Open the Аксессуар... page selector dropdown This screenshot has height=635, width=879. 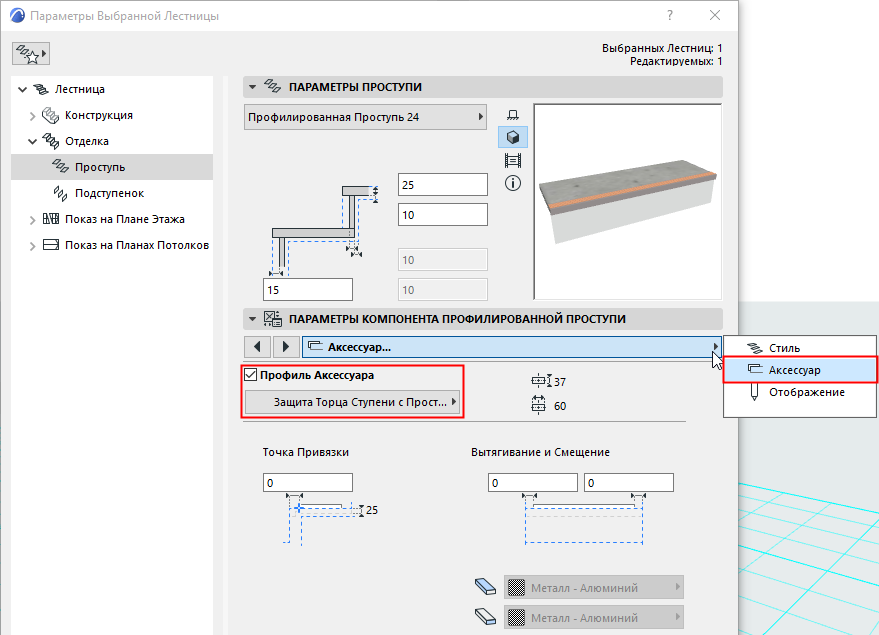[512, 347]
